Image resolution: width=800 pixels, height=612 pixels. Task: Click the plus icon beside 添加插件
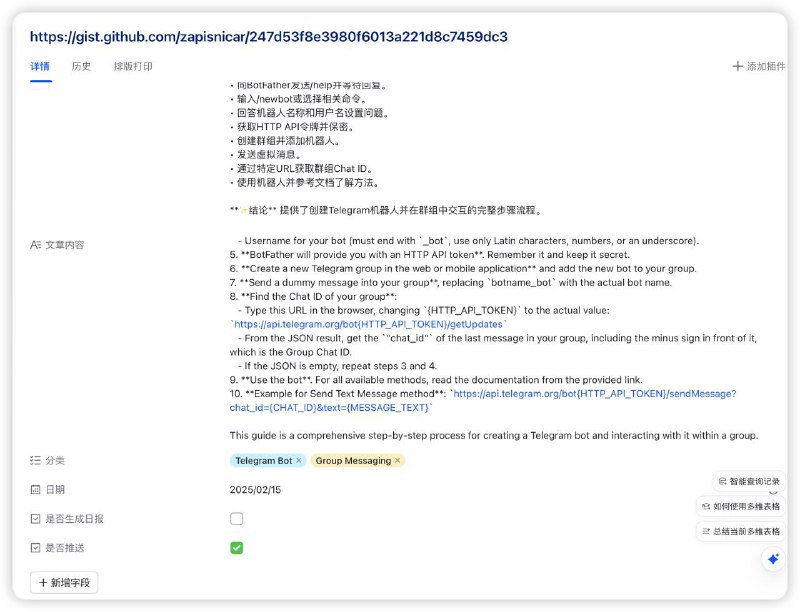click(x=737, y=66)
